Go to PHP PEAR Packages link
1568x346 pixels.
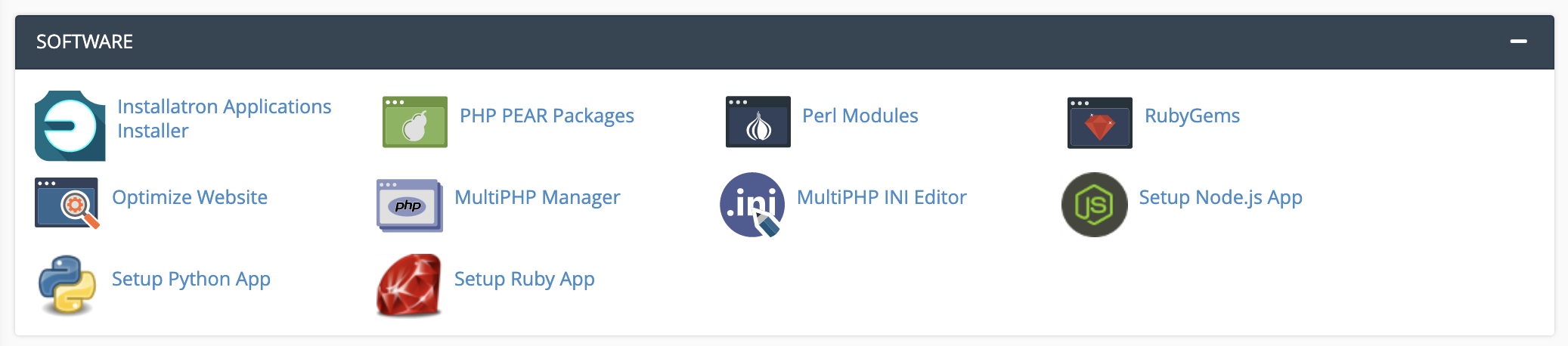point(547,116)
